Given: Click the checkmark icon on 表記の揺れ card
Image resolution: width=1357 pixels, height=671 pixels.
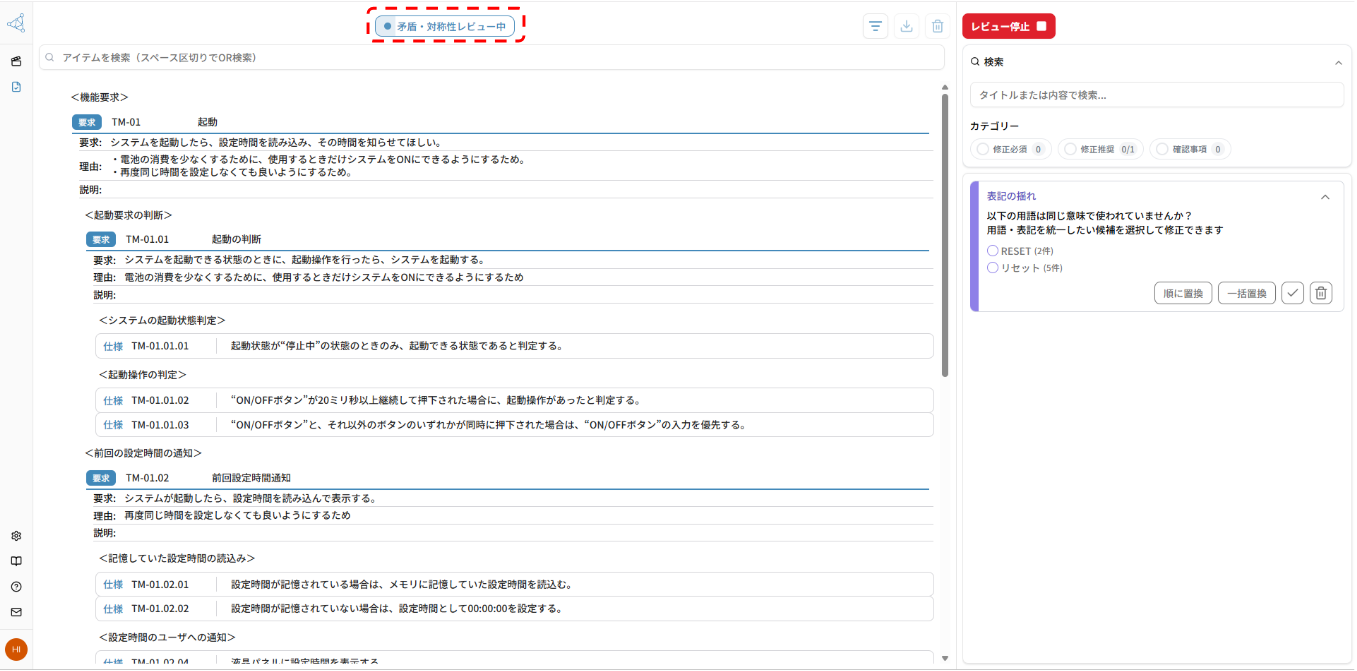Looking at the screenshot, I should [1293, 293].
